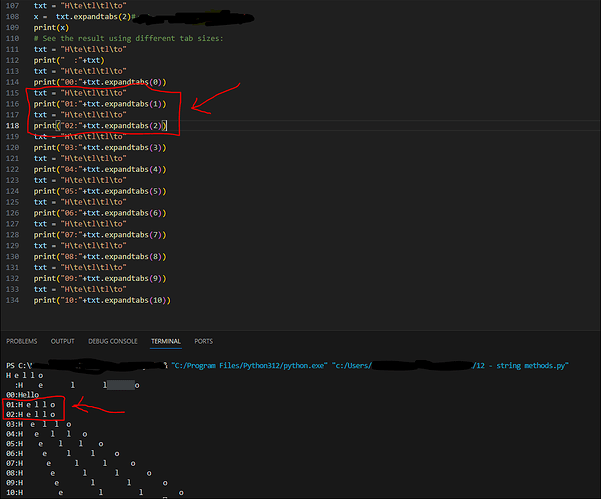The image size is (601, 499).
Task: Click the line with expandtabs(3)
Action: pos(100,148)
